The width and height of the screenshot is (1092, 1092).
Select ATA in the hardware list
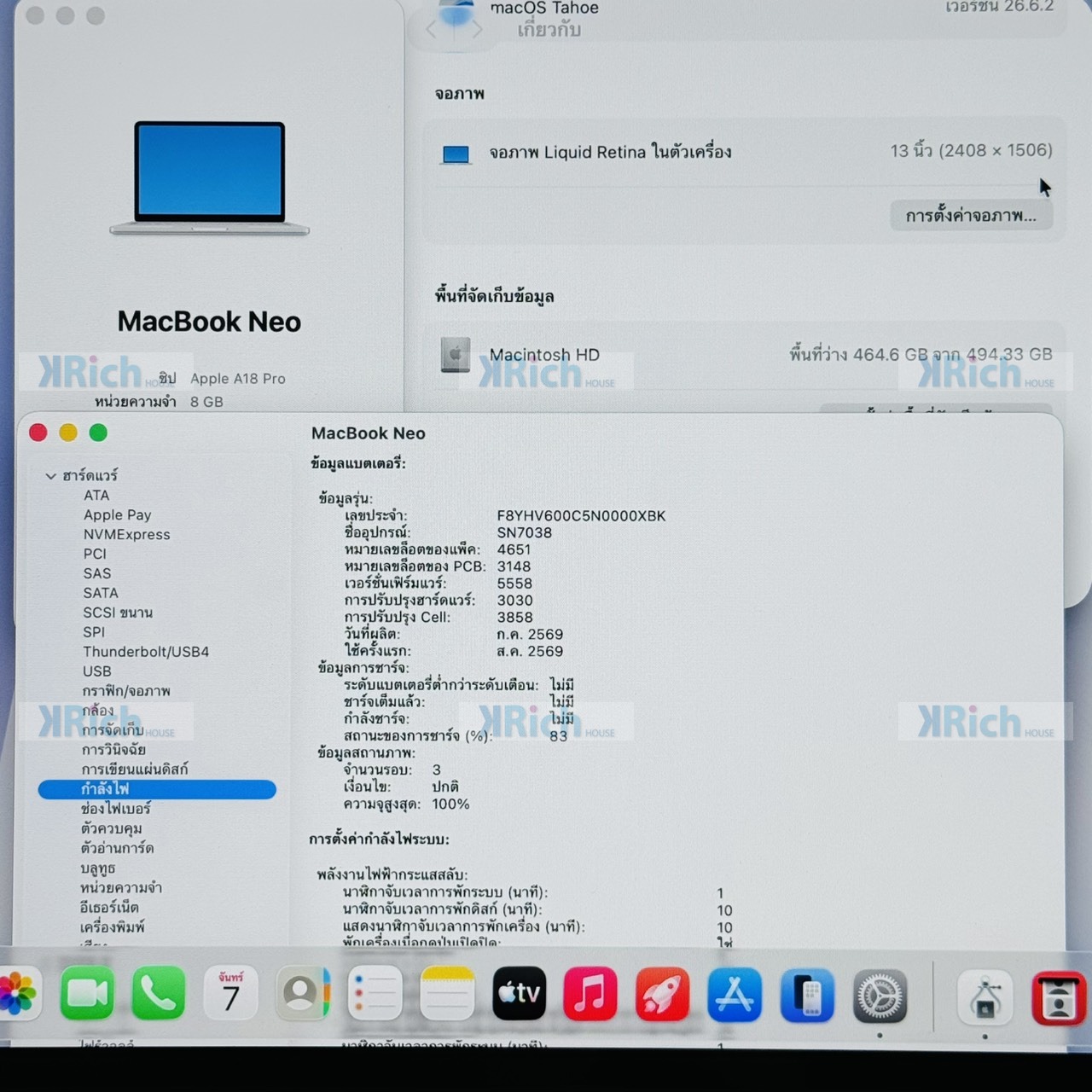point(96,496)
